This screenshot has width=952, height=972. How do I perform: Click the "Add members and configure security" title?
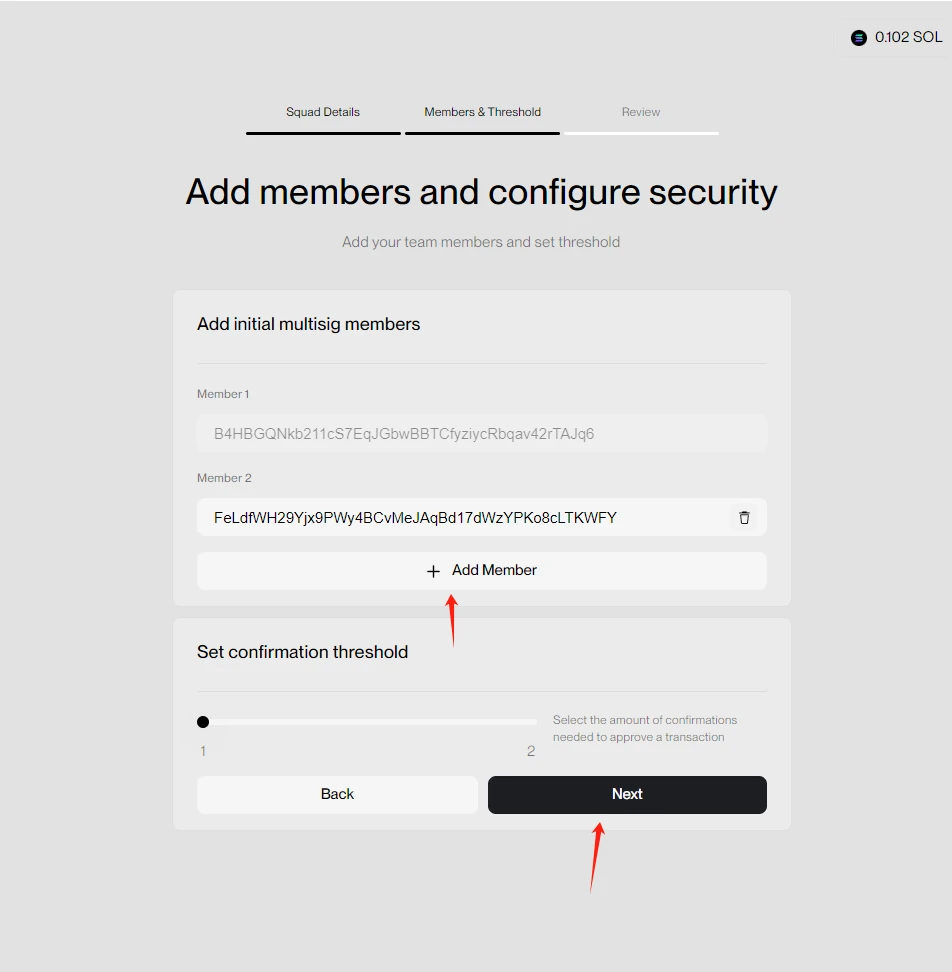click(x=481, y=192)
